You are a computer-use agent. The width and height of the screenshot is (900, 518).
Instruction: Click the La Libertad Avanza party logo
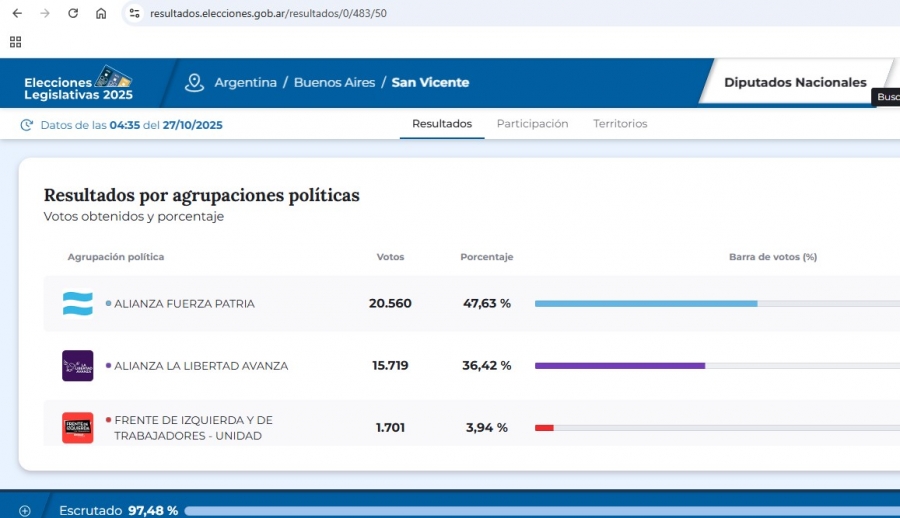pos(78,366)
